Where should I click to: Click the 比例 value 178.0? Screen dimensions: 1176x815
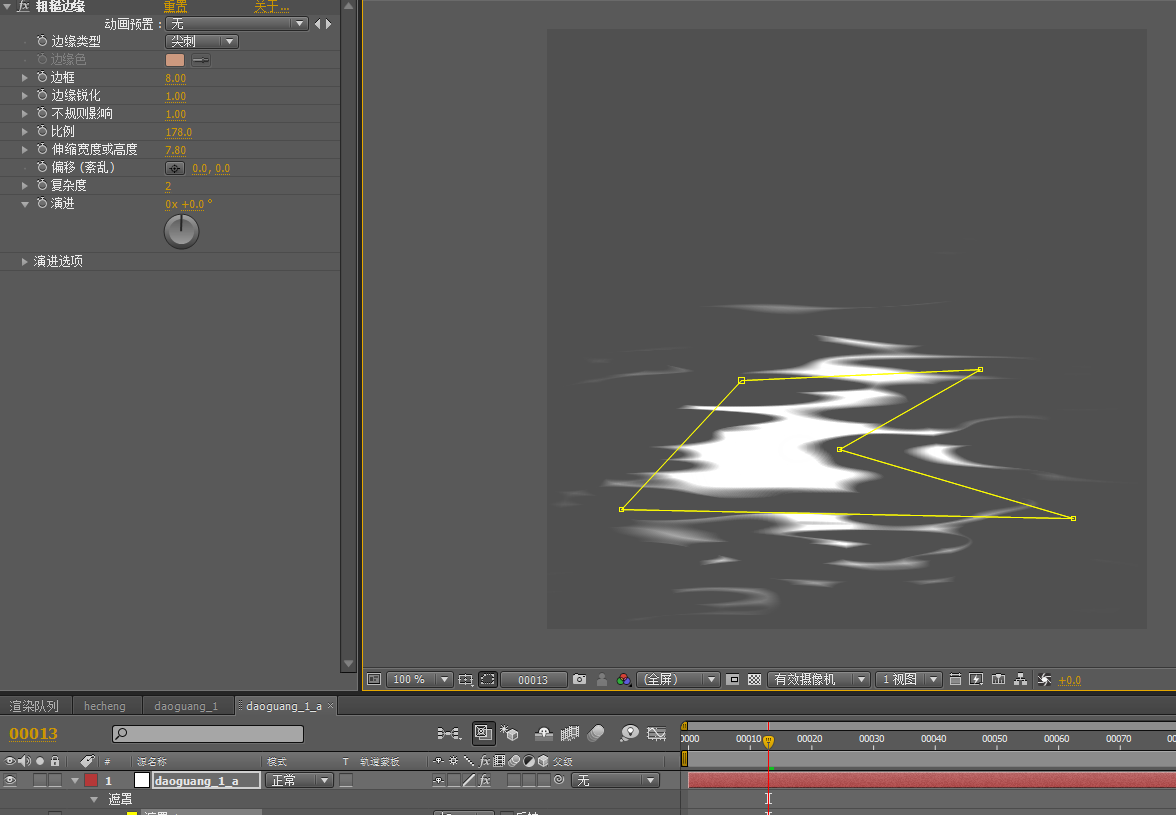[x=178, y=132]
